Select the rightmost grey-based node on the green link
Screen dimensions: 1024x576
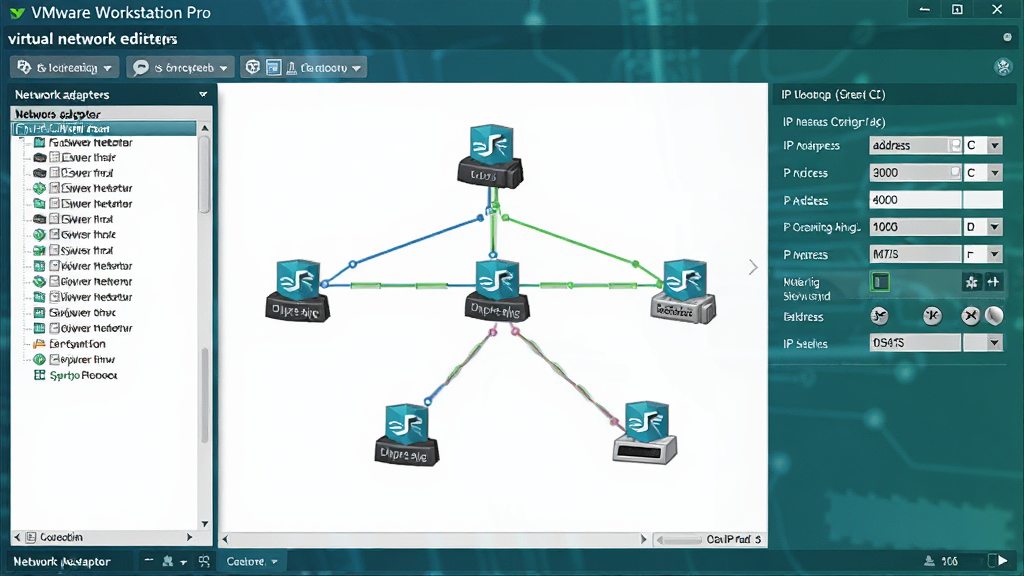coord(684,291)
